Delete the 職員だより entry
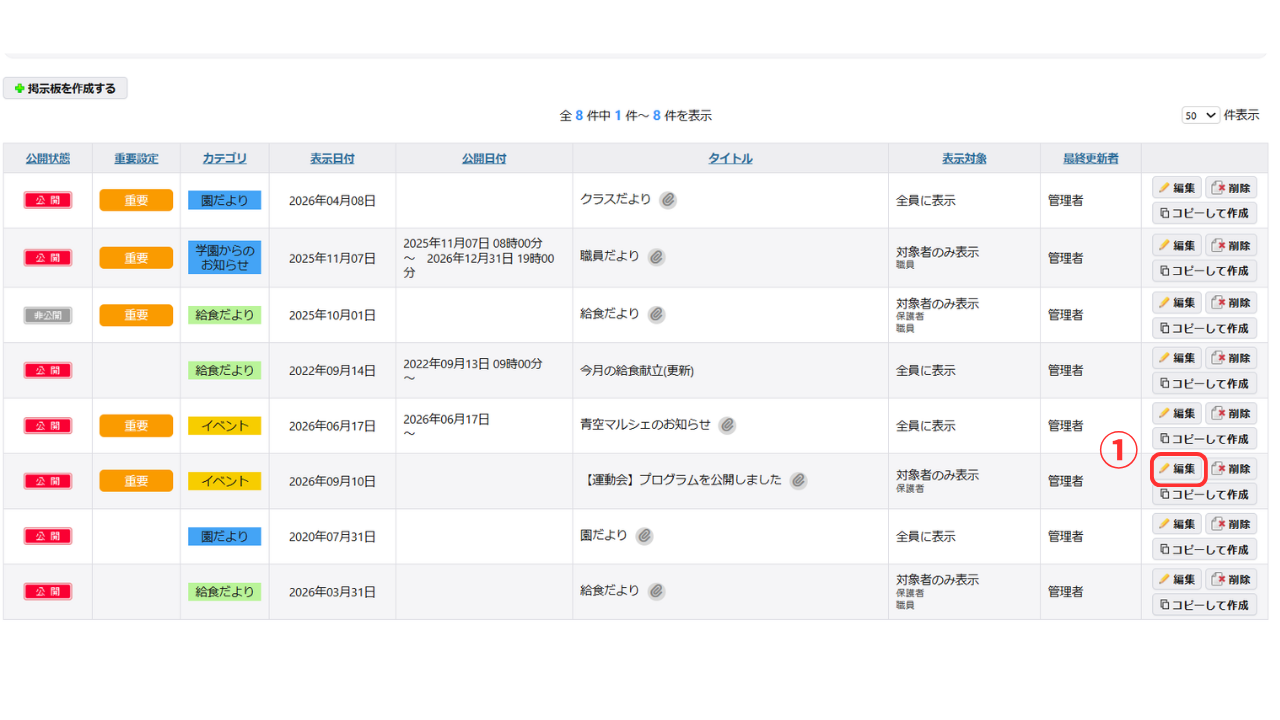The height and width of the screenshot is (720, 1280). pyautogui.click(x=1231, y=245)
